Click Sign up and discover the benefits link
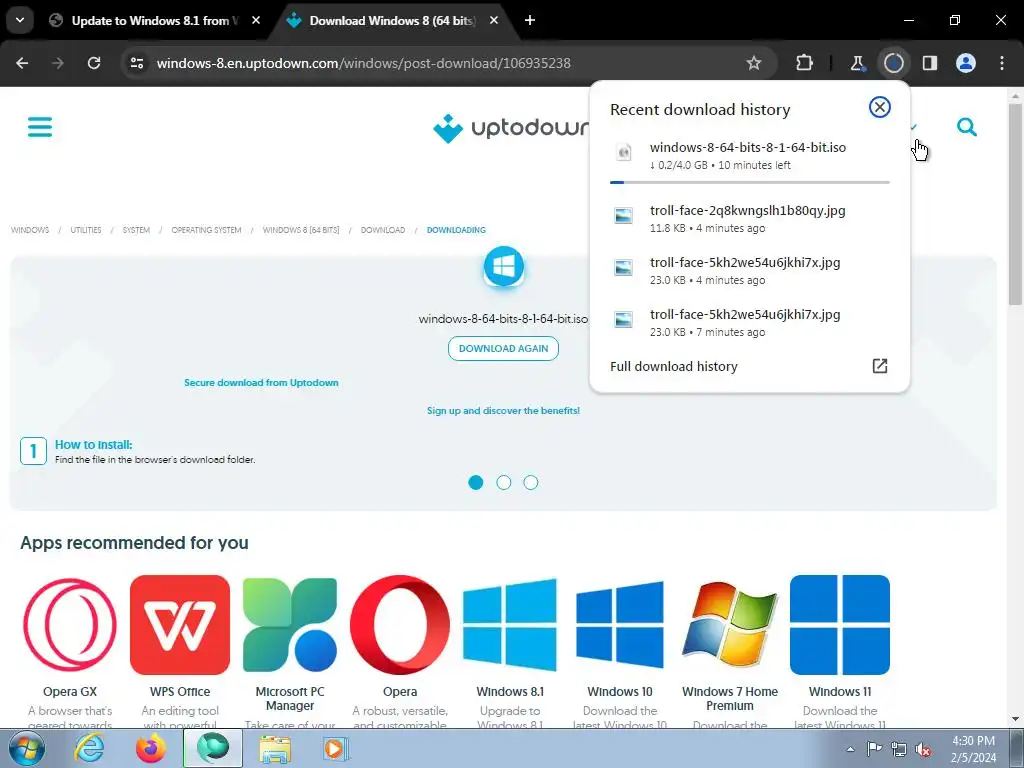Viewport: 1024px width, 768px height. coord(504,411)
